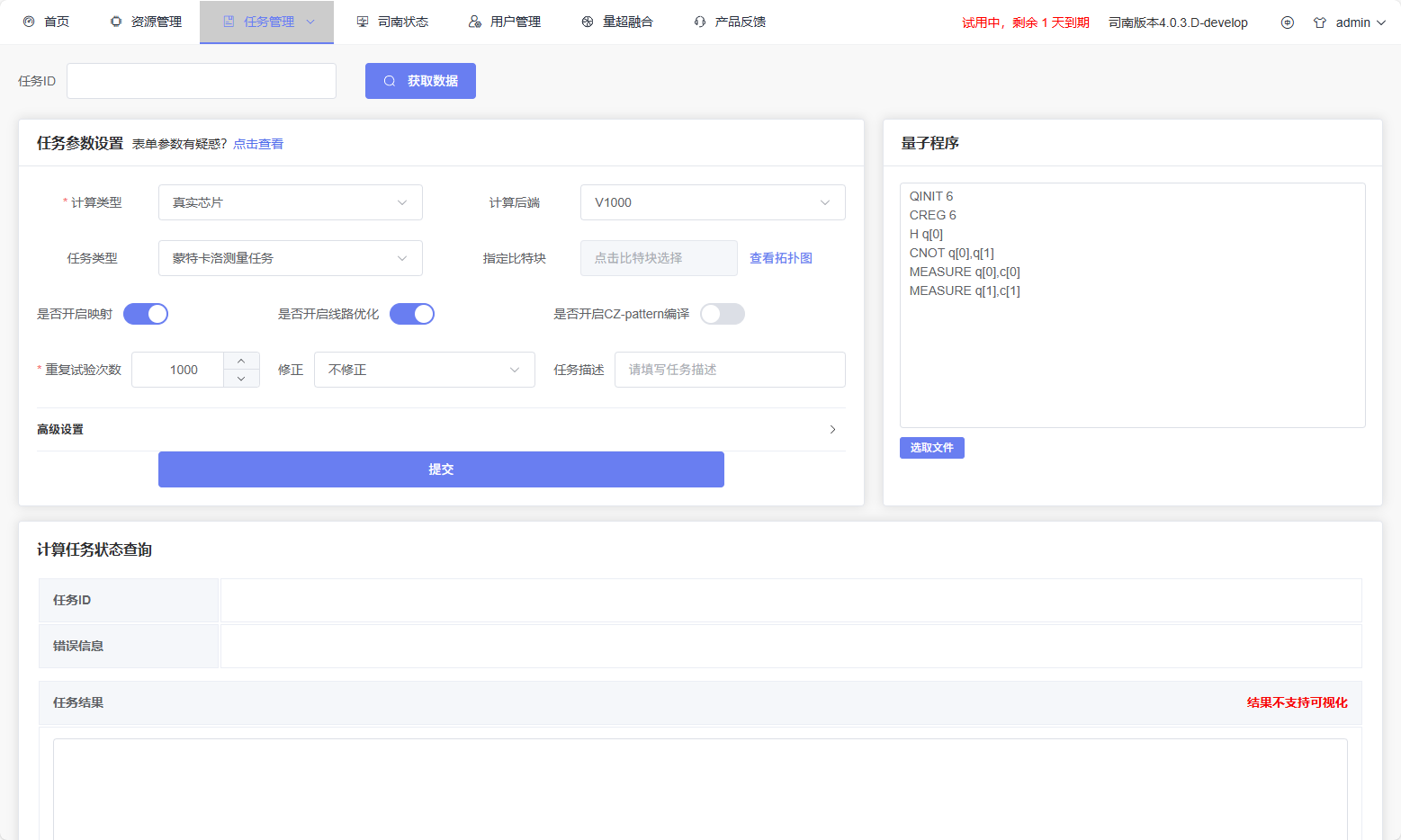Open the 计算后端 V1000 dropdown
This screenshot has width=1401, height=840.
(712, 202)
